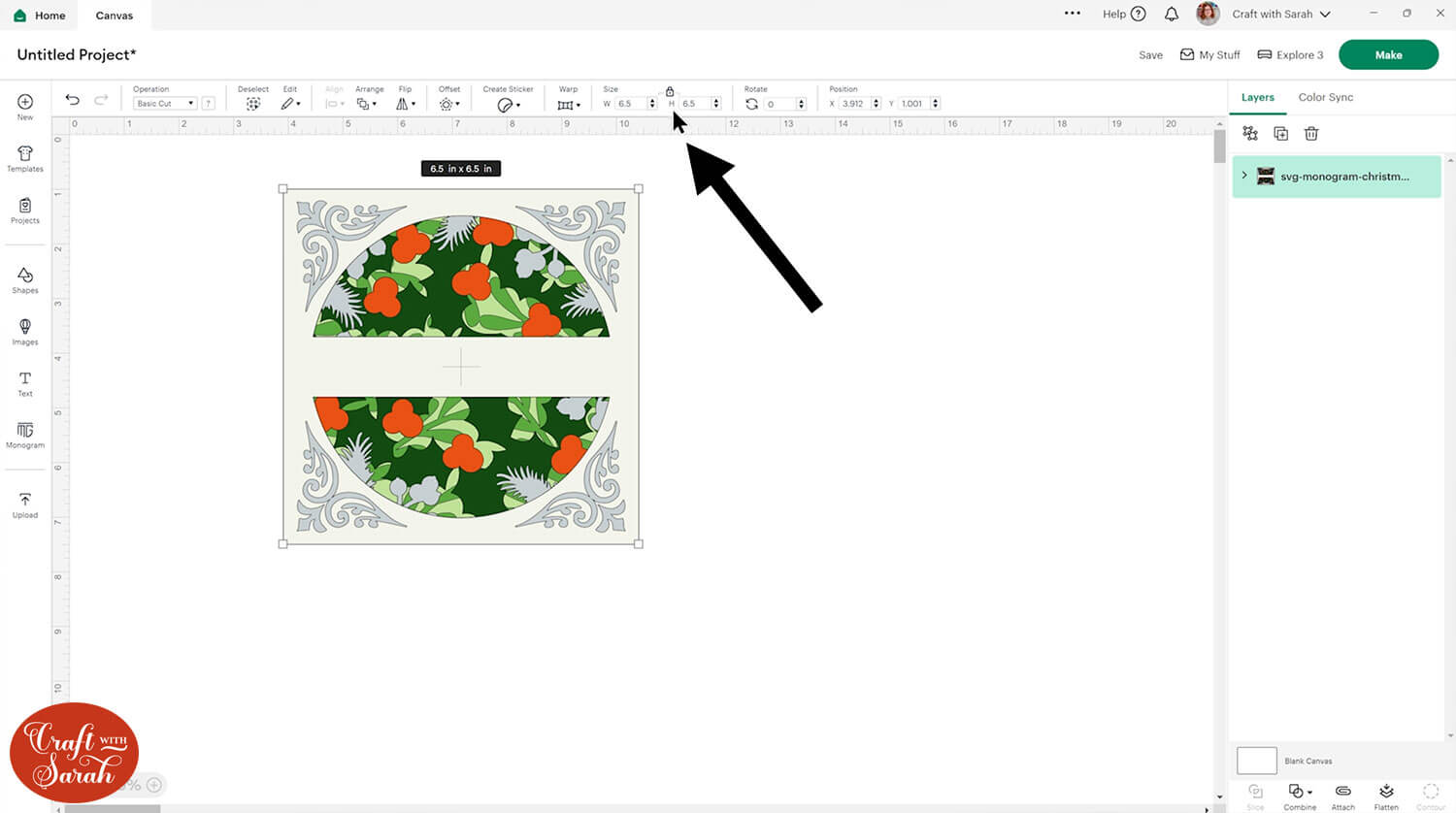This screenshot has height=813, width=1456.
Task: Click the Height stepper arrows
Action: (x=716, y=104)
